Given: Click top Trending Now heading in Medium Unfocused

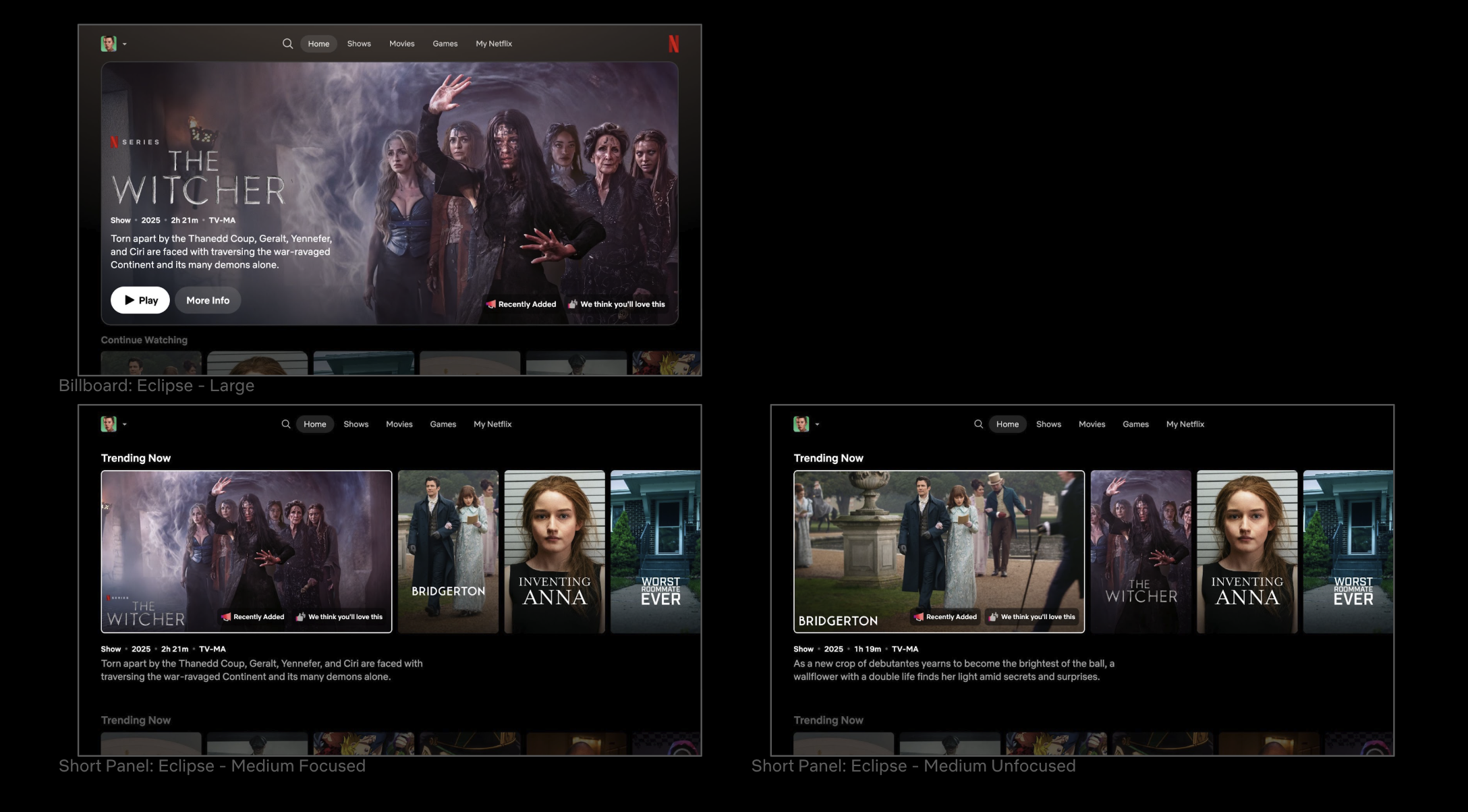Looking at the screenshot, I should pyautogui.click(x=828, y=458).
